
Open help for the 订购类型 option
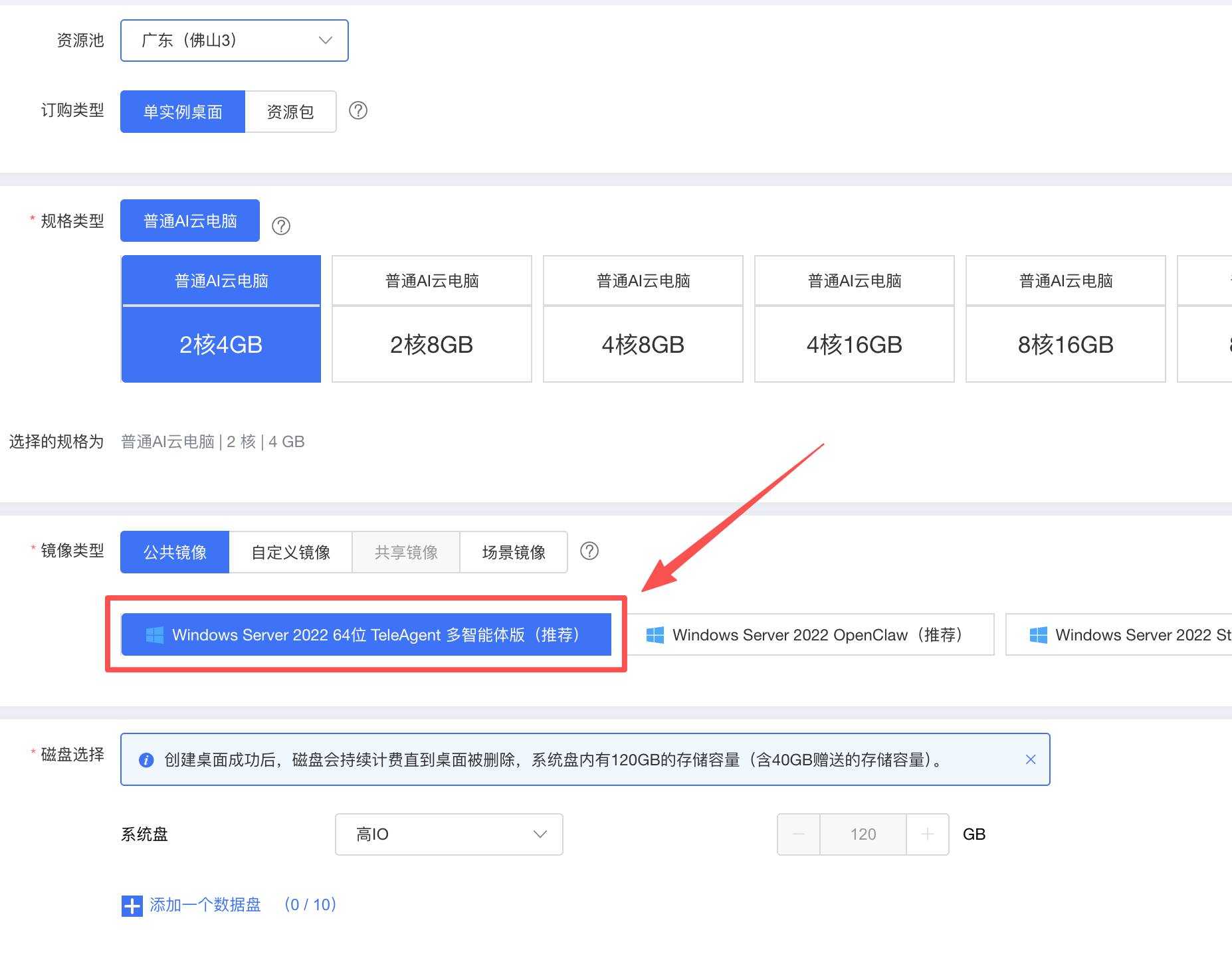(358, 110)
